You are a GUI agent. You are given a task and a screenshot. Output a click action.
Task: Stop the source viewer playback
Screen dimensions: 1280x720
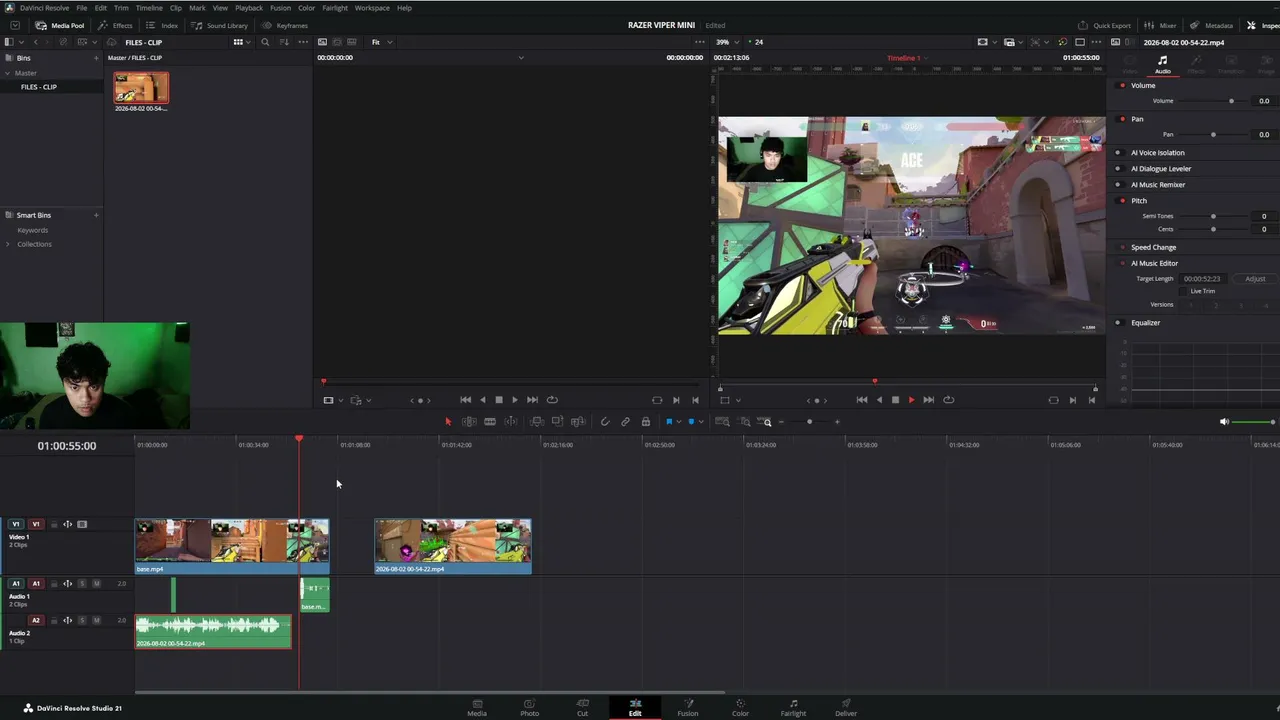pyautogui.click(x=499, y=400)
